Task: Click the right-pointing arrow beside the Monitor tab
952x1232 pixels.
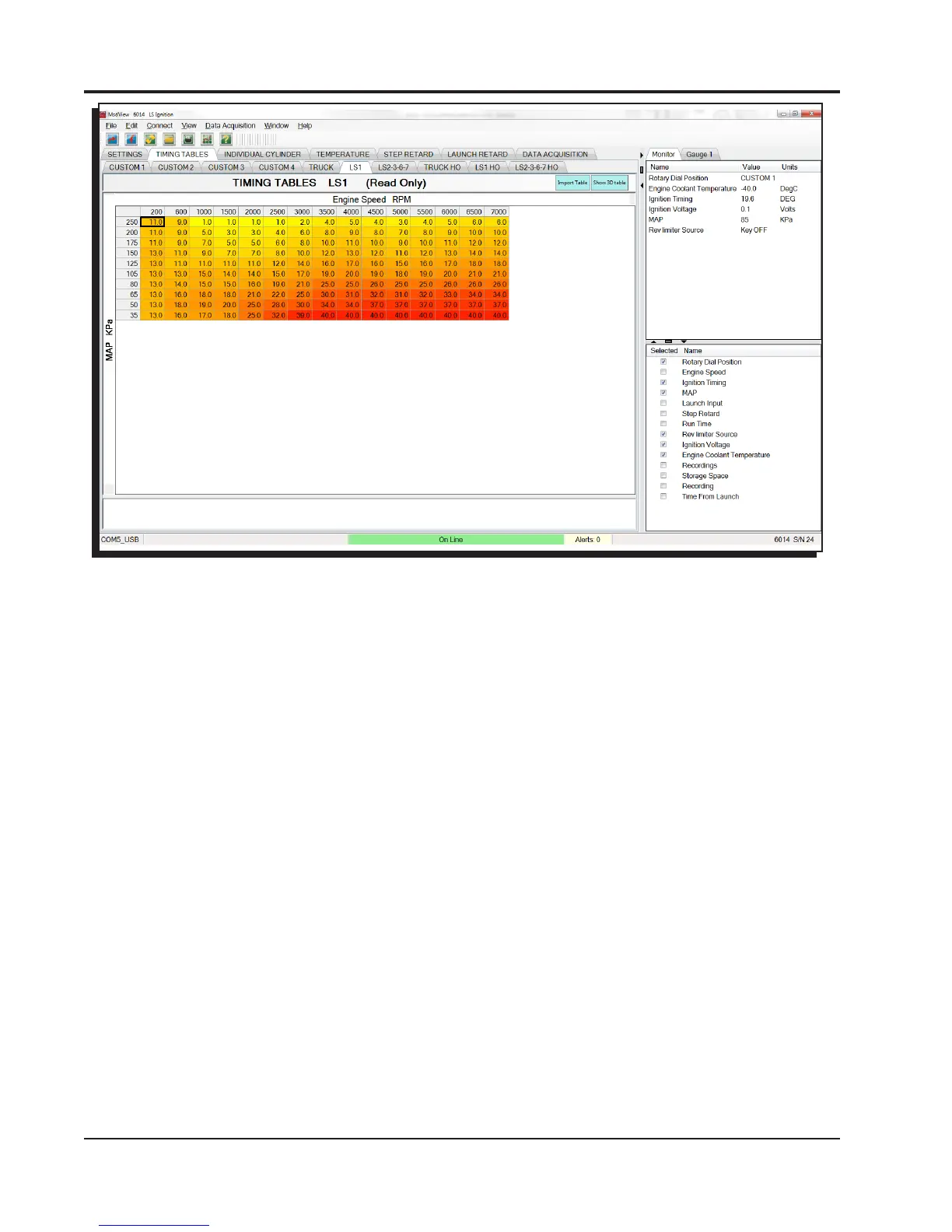Action: tap(642, 155)
